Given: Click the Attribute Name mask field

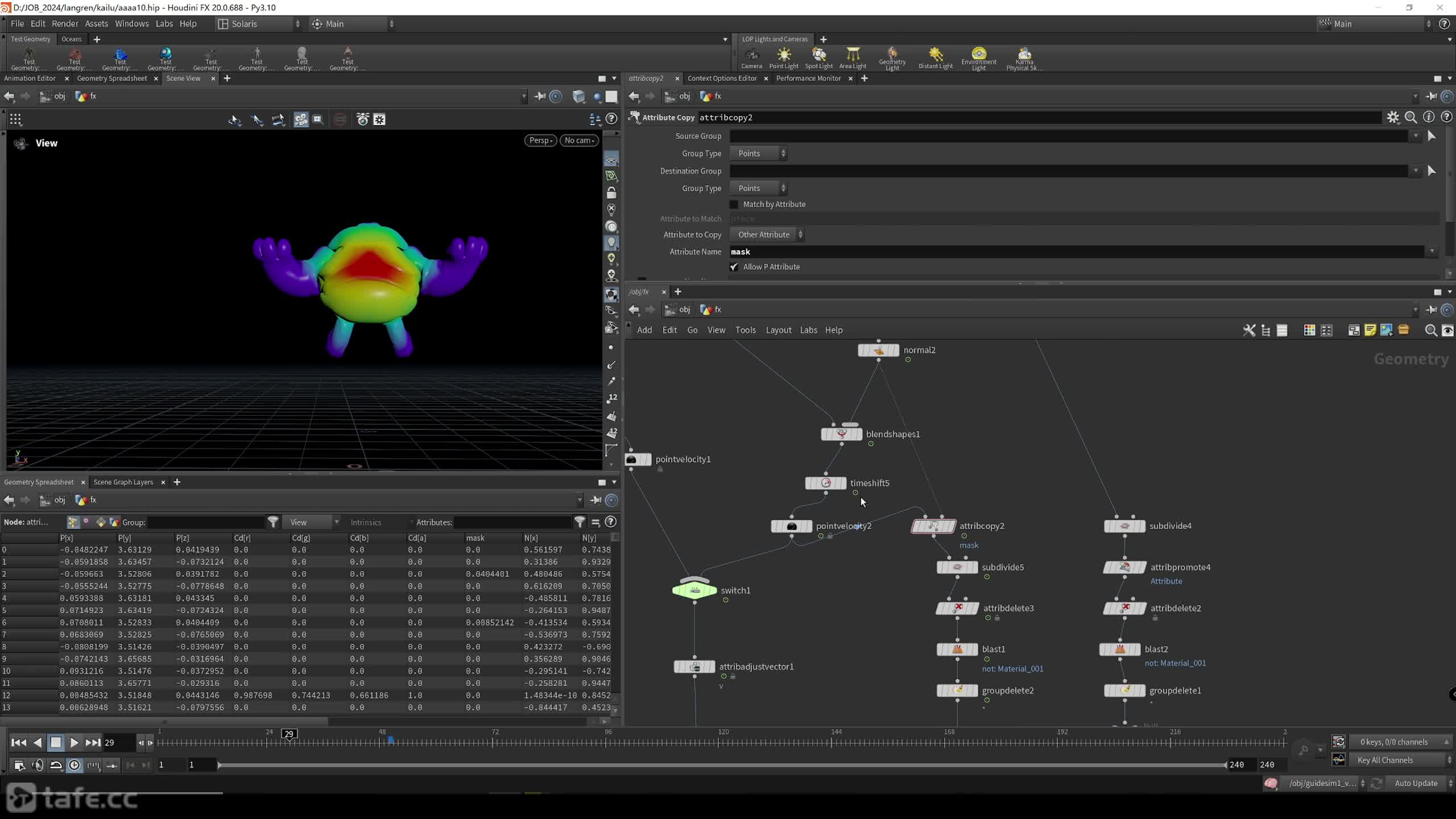Looking at the screenshot, I should [x=1076, y=251].
